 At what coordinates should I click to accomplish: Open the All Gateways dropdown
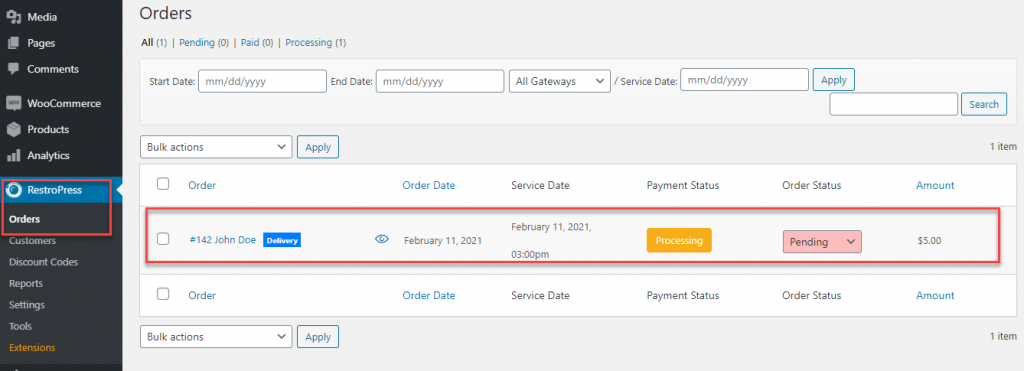point(560,82)
